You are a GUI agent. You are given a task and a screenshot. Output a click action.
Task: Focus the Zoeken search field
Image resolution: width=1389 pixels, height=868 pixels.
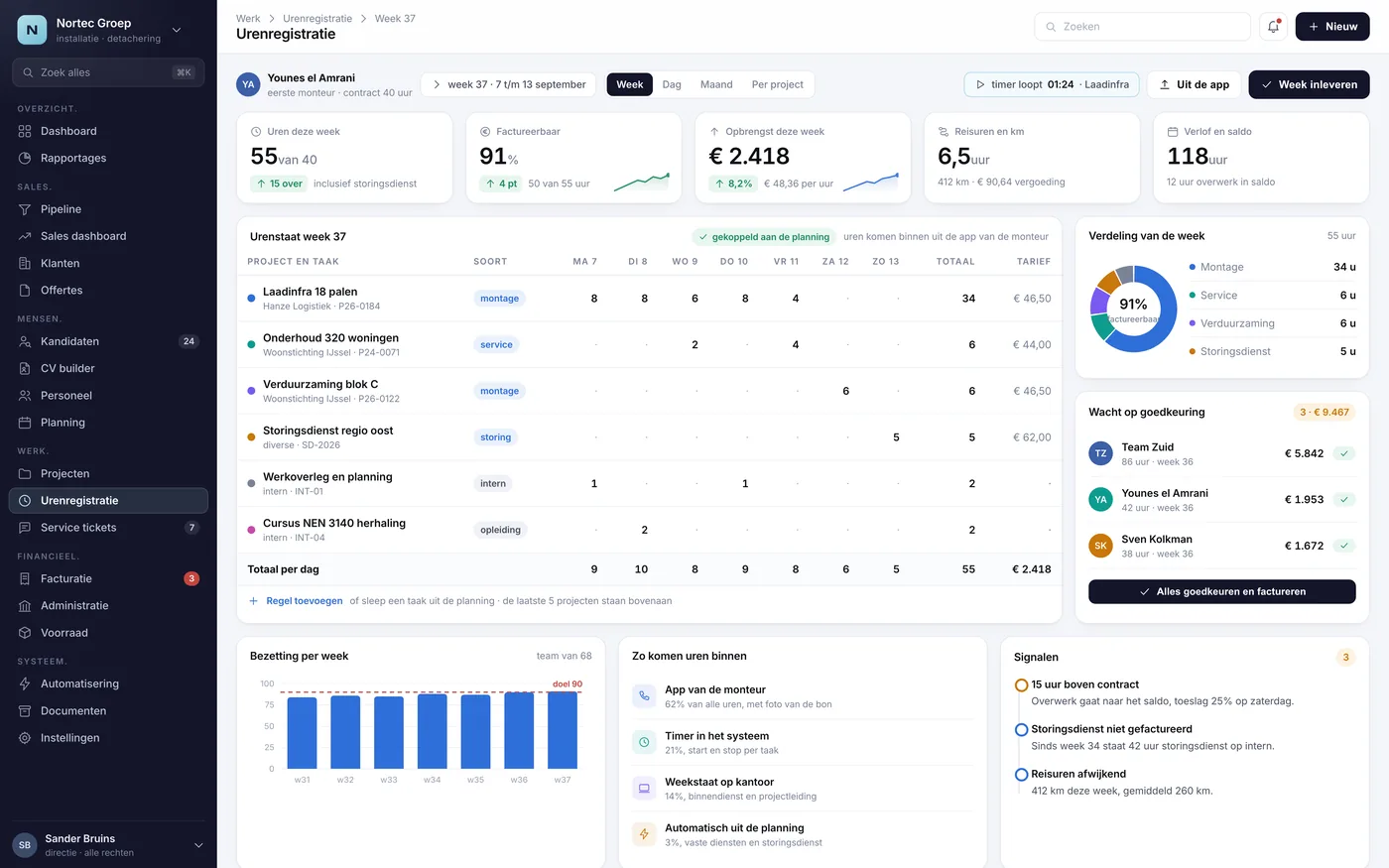pyautogui.click(x=1142, y=27)
